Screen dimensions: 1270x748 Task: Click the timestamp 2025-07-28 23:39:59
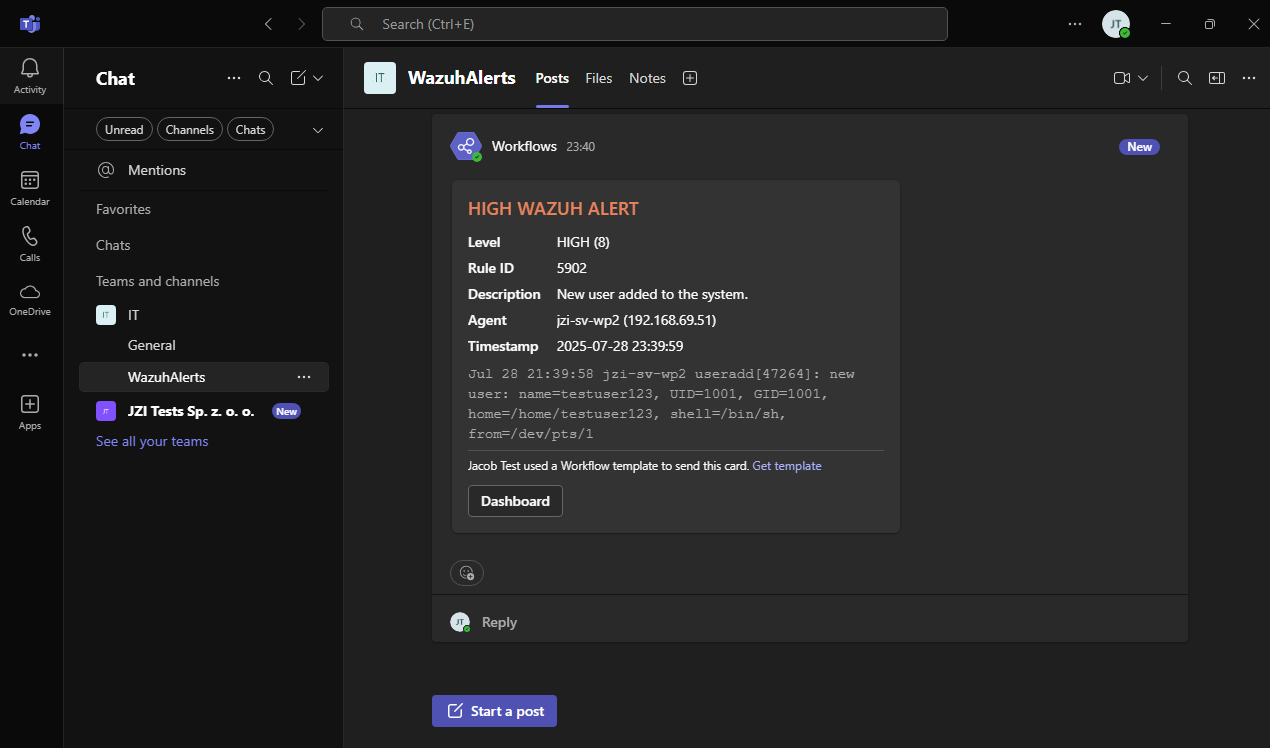point(620,346)
